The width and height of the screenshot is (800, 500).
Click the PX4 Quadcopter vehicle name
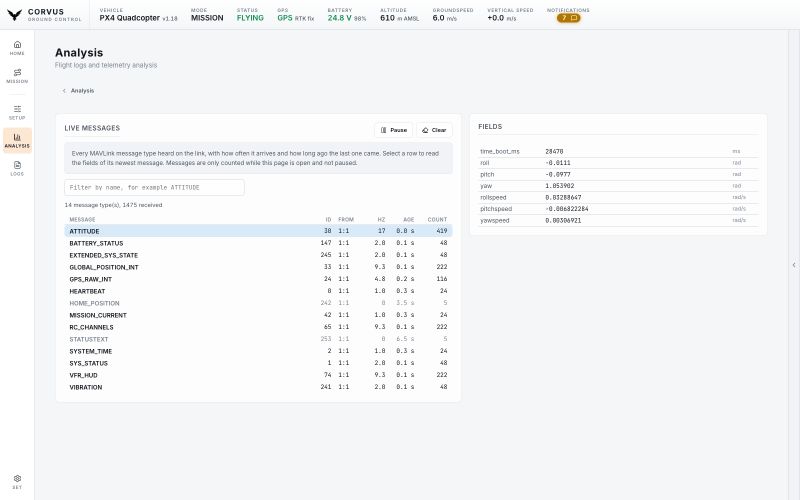[x=130, y=18]
